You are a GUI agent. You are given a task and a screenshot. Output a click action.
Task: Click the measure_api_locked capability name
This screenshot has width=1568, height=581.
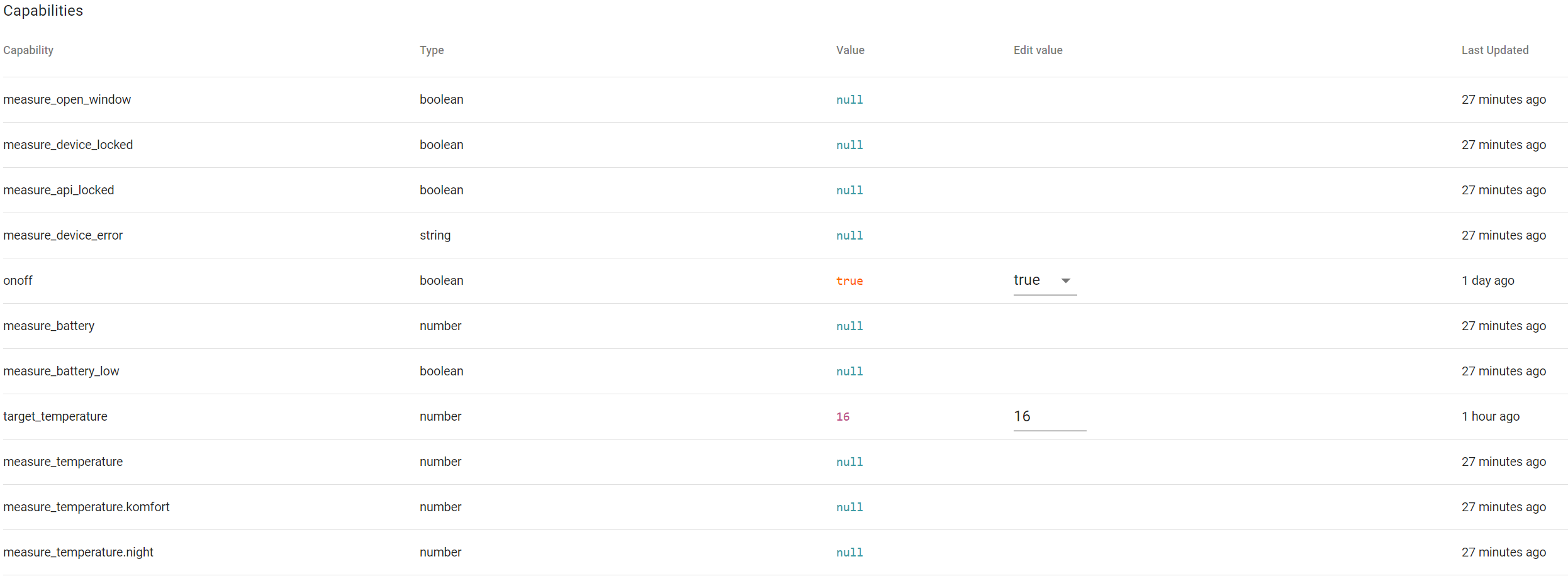coord(59,190)
